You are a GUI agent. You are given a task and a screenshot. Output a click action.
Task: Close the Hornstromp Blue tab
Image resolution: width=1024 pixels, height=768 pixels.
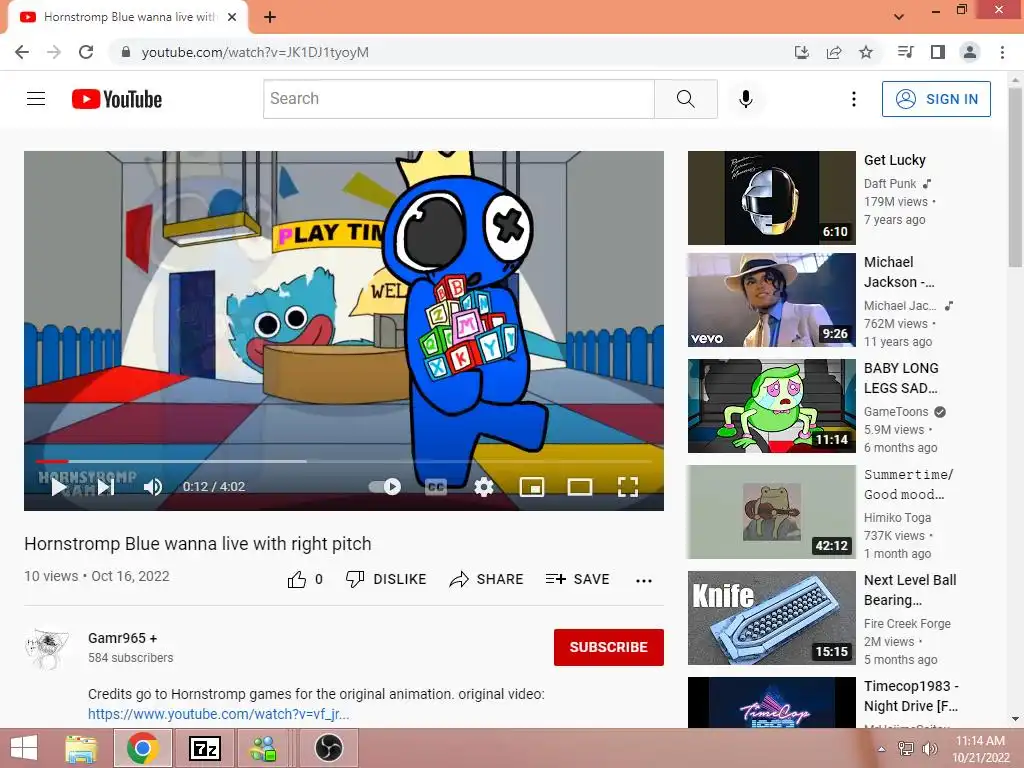pos(232,17)
